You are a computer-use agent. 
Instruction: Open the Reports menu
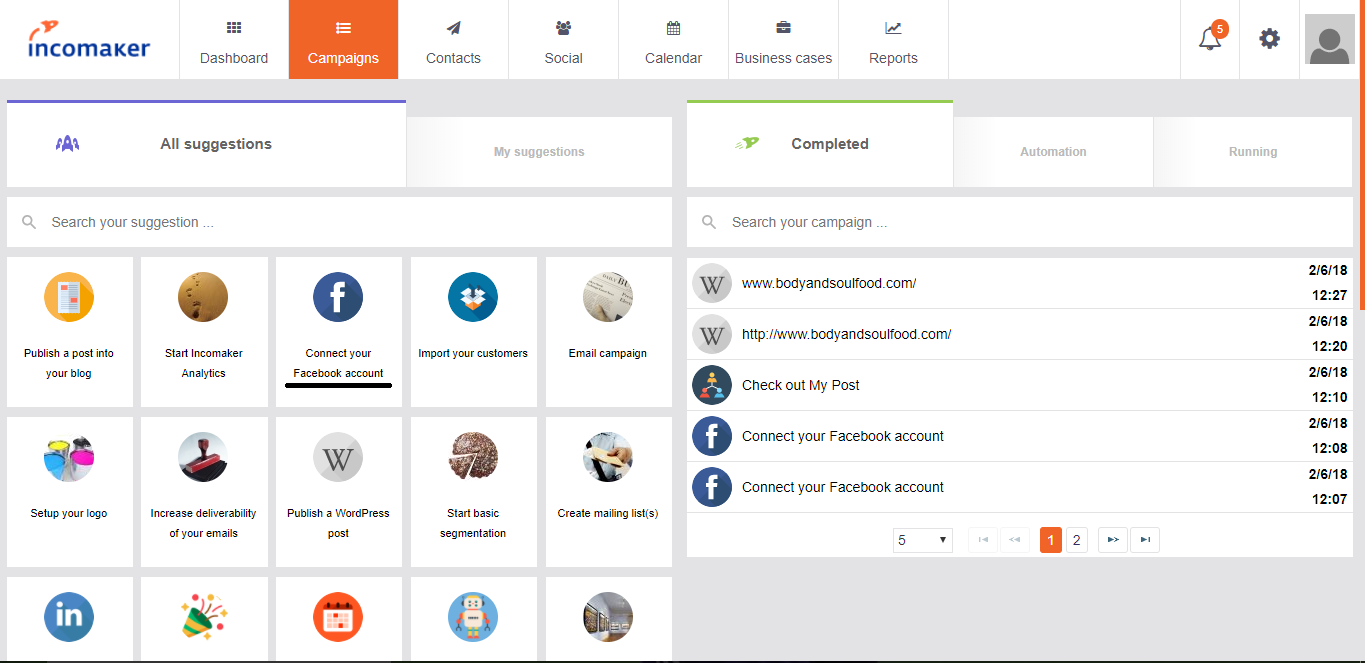coord(893,40)
